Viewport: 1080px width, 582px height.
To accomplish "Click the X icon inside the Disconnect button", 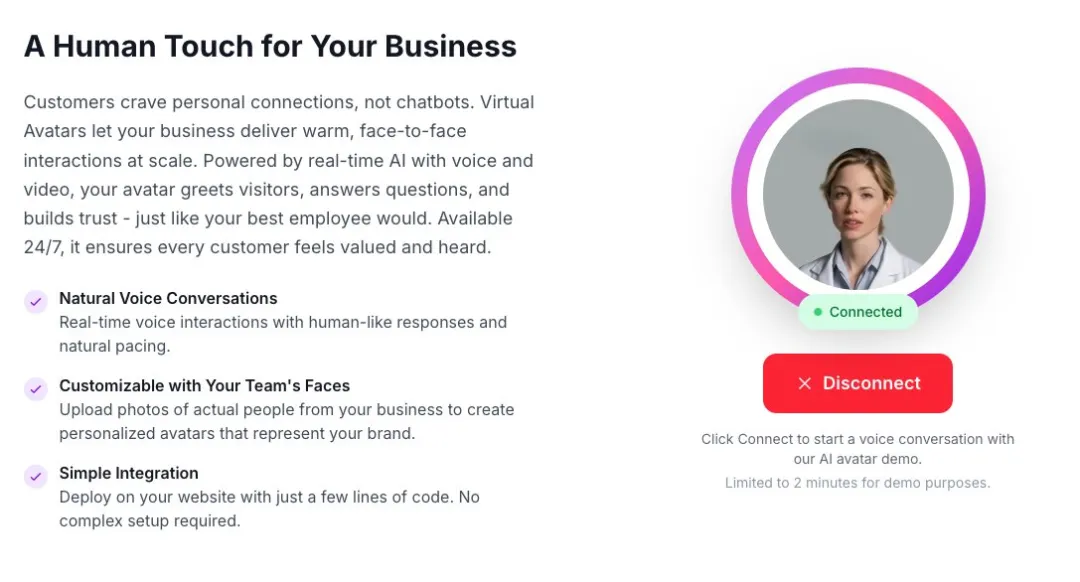I will coord(804,383).
